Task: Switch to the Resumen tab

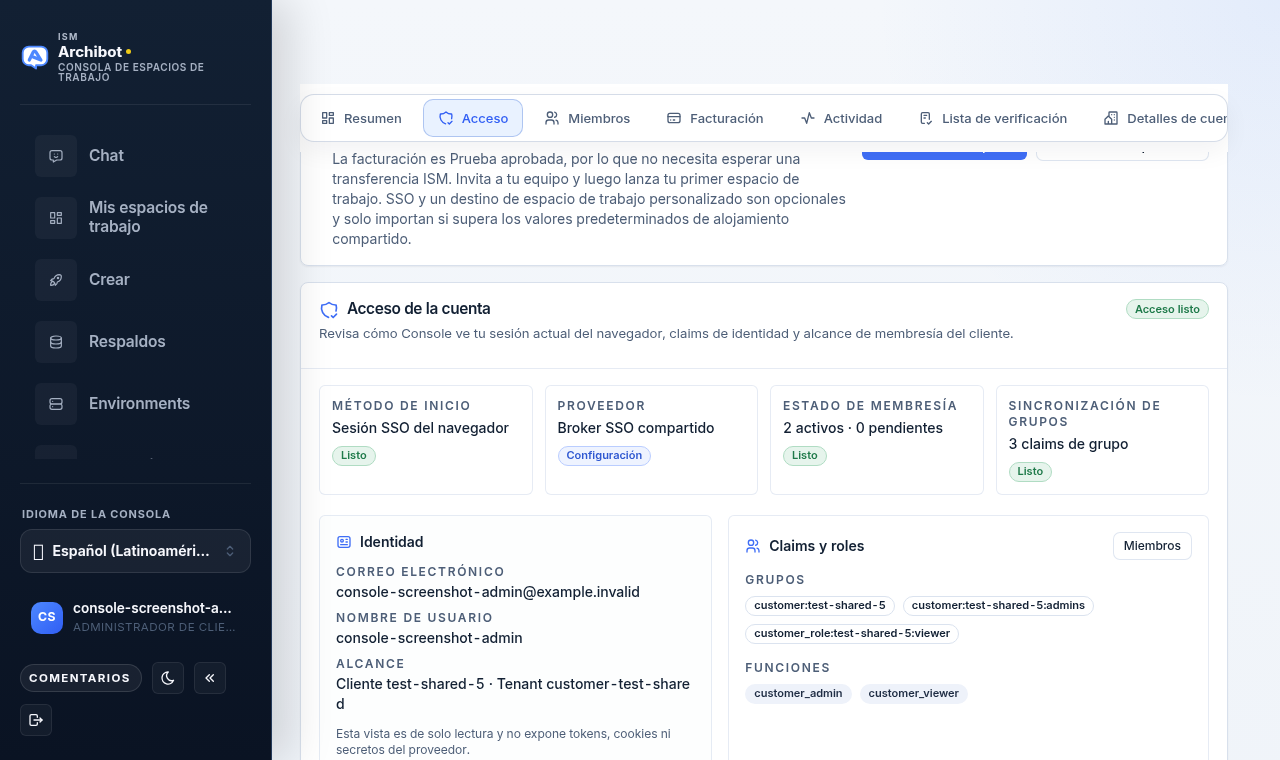Action: 361,118
